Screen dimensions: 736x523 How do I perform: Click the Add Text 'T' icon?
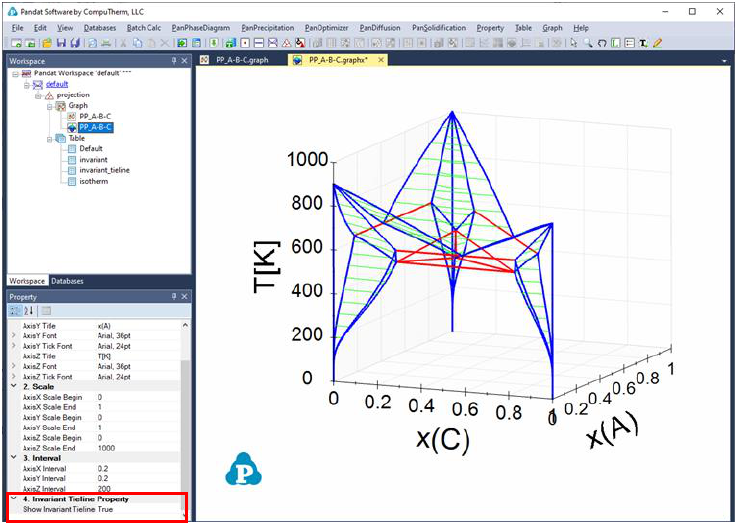click(644, 43)
